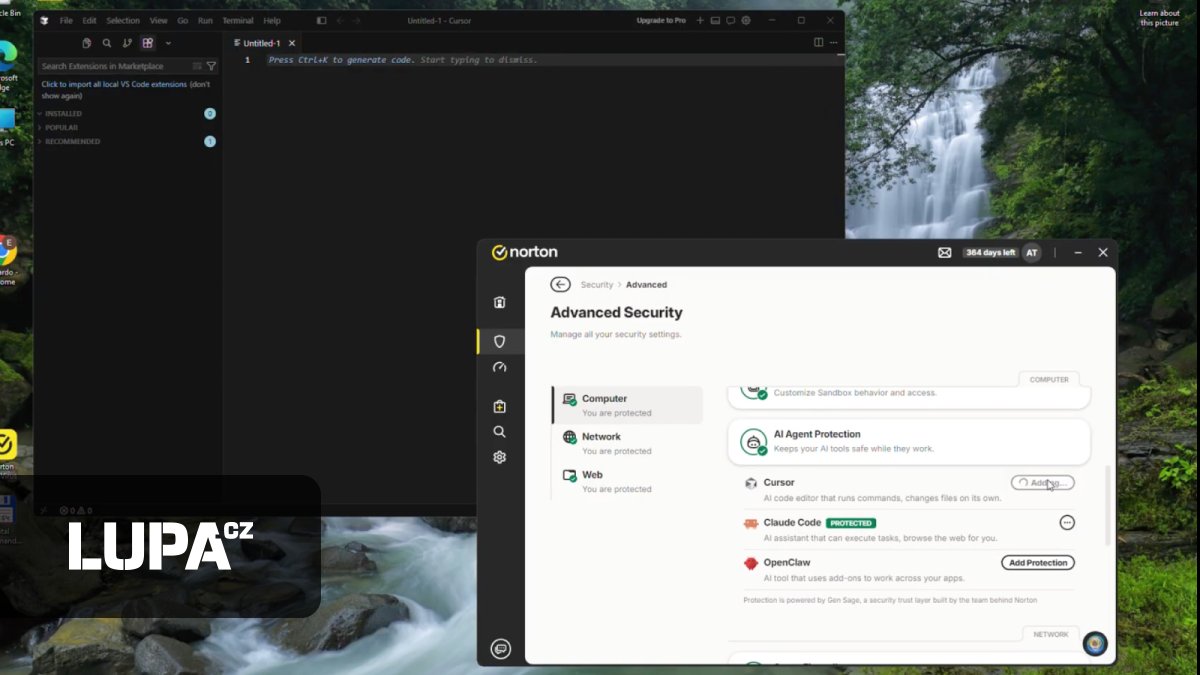Image resolution: width=1200 pixels, height=675 pixels.
Task: Click the Cursor app logo icon
Action: (x=44, y=20)
